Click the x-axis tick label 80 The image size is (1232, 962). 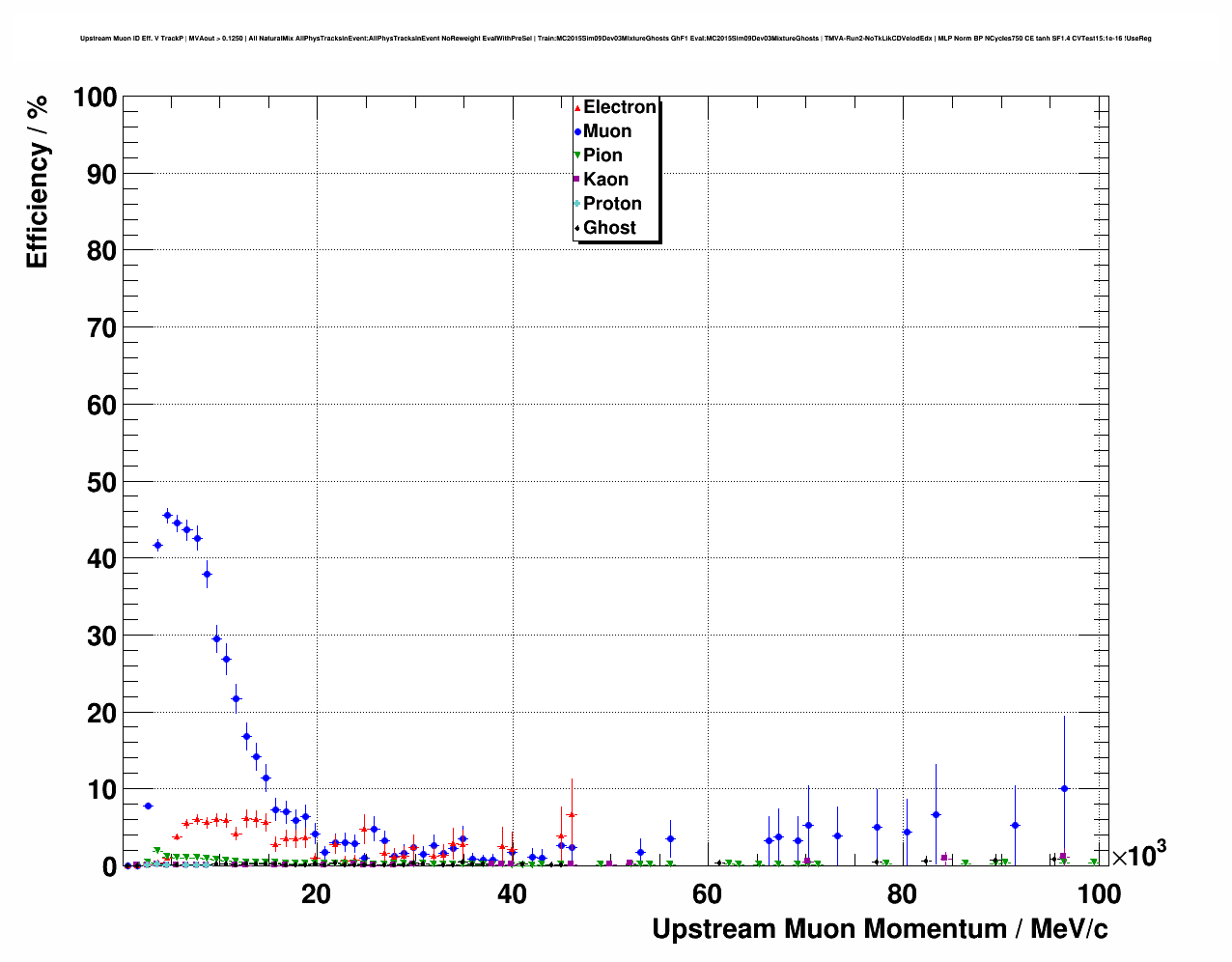point(902,894)
